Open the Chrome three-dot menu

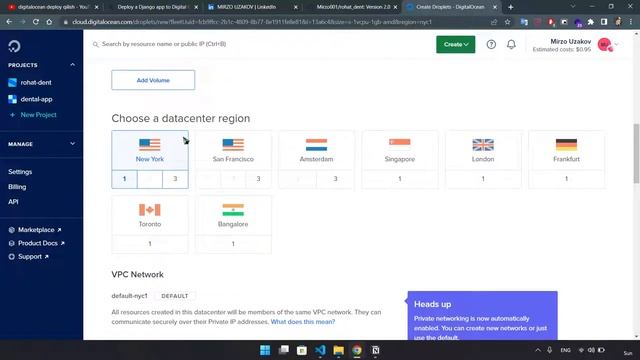click(631, 22)
